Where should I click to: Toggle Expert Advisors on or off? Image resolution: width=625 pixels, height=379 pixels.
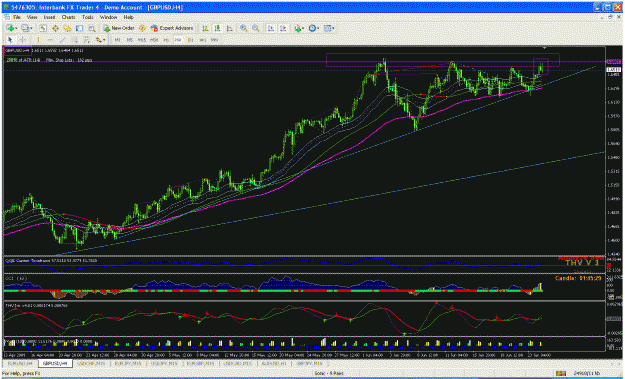[x=172, y=28]
